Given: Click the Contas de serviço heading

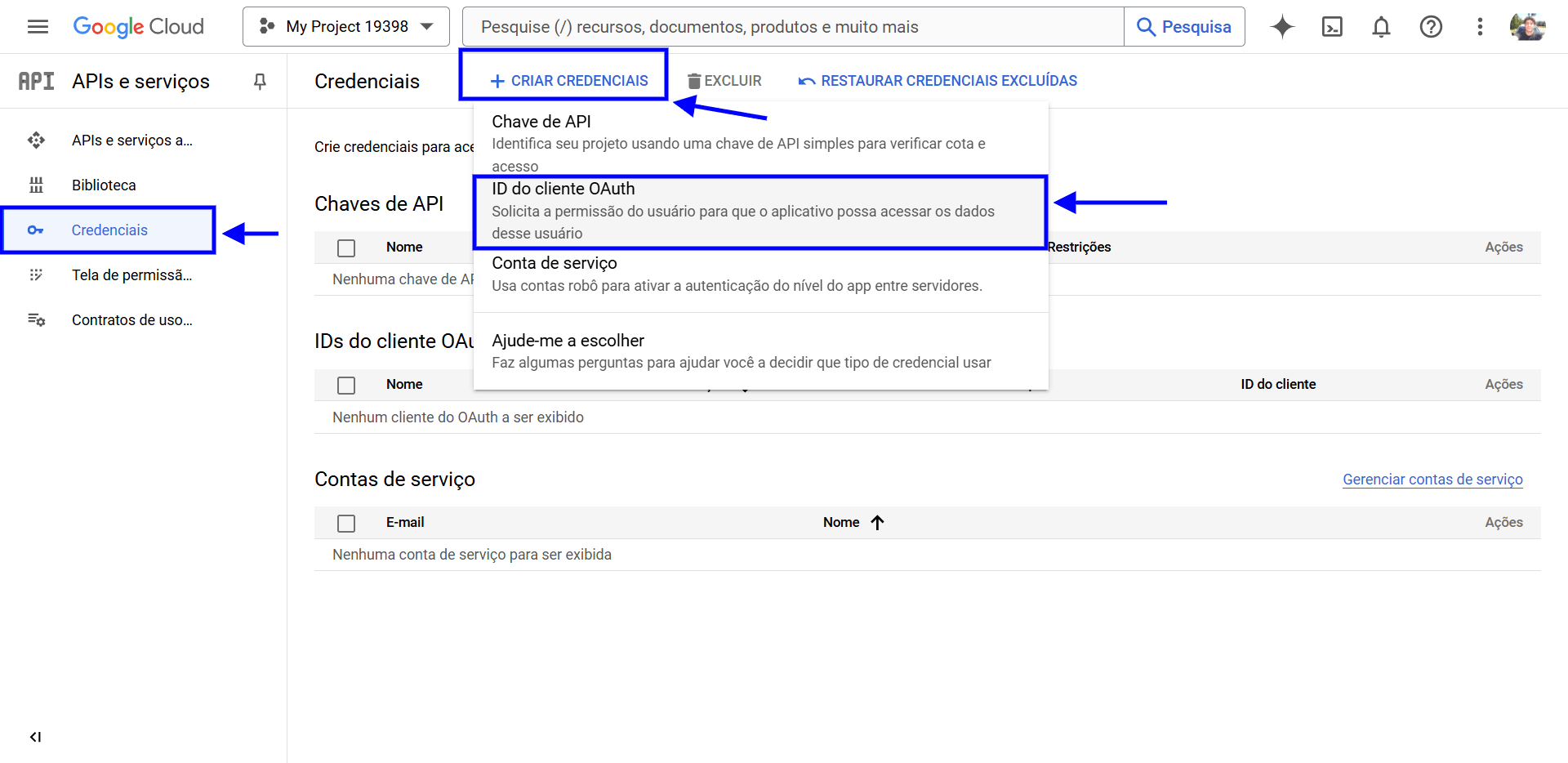Looking at the screenshot, I should pyautogui.click(x=394, y=480).
